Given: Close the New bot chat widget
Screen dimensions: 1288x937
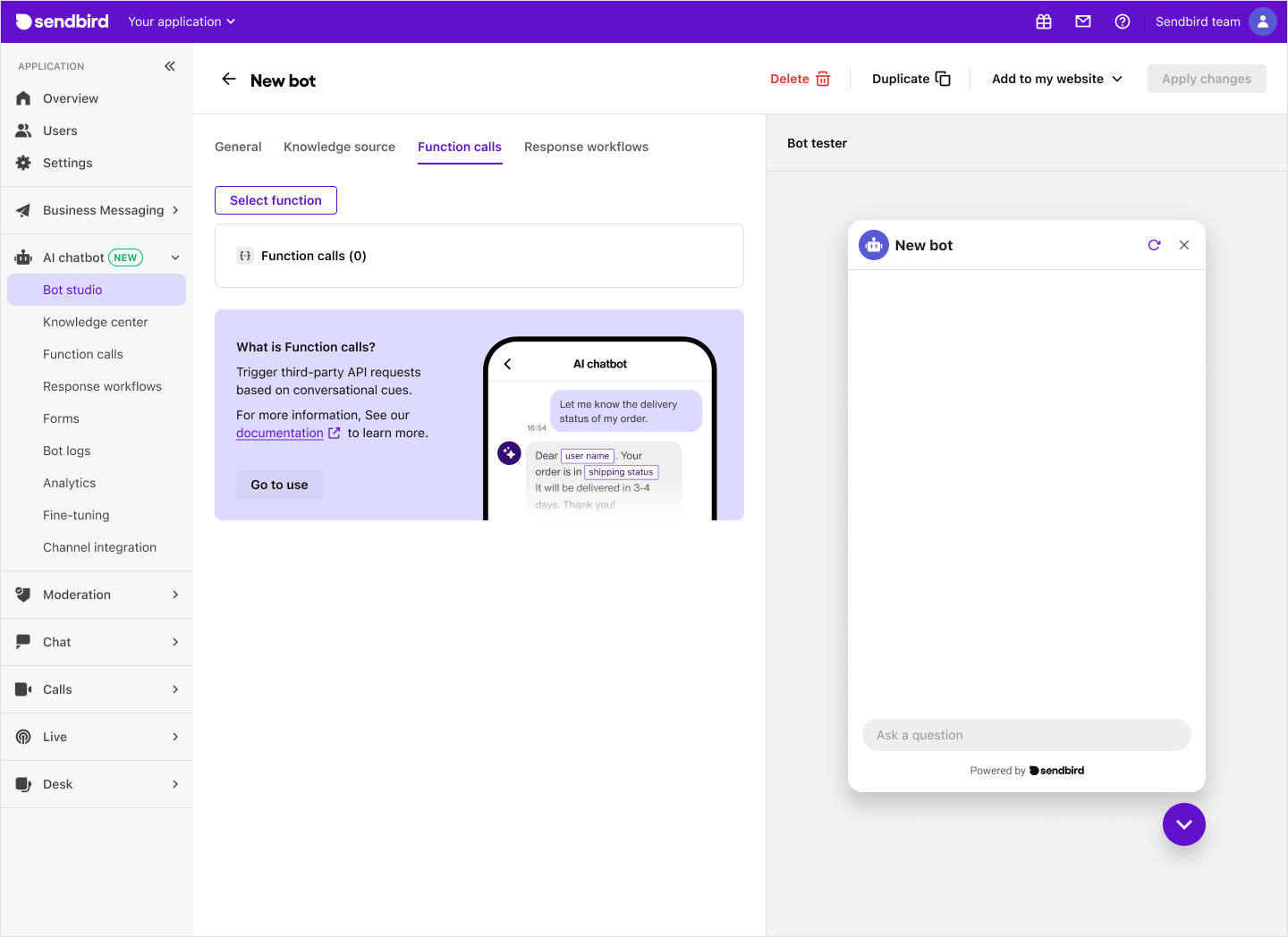Looking at the screenshot, I should pos(1184,245).
